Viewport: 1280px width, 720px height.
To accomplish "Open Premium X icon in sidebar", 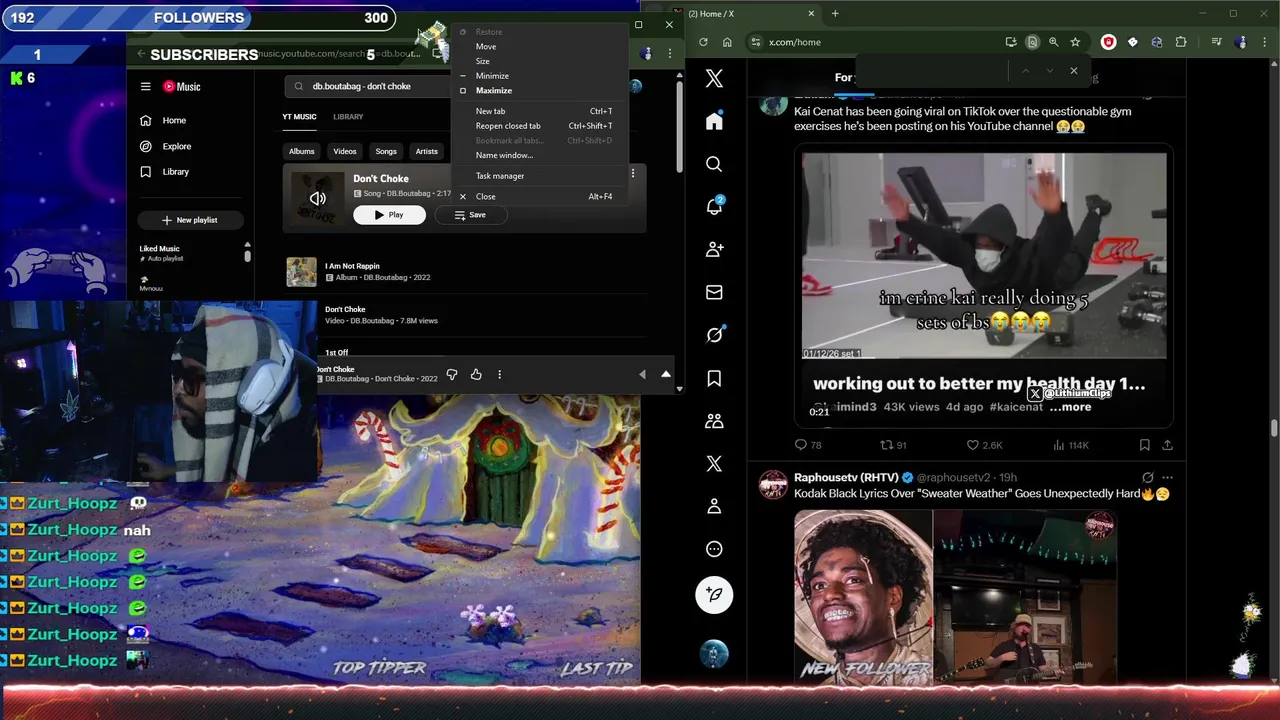I will click(x=714, y=463).
